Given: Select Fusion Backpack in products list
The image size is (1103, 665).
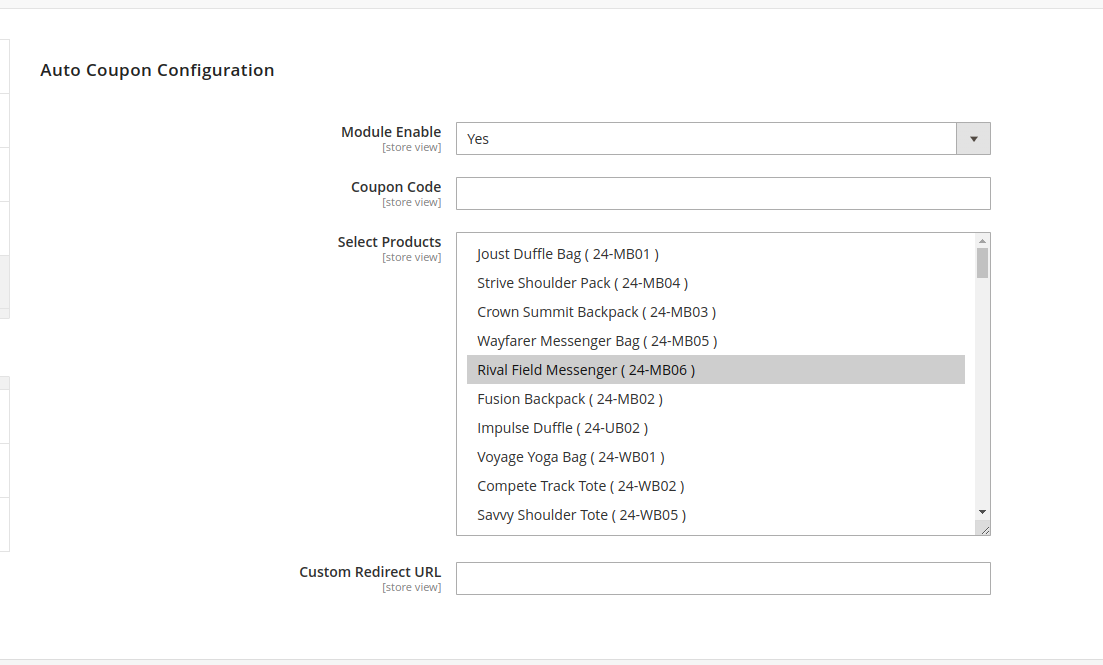Looking at the screenshot, I should (570, 399).
